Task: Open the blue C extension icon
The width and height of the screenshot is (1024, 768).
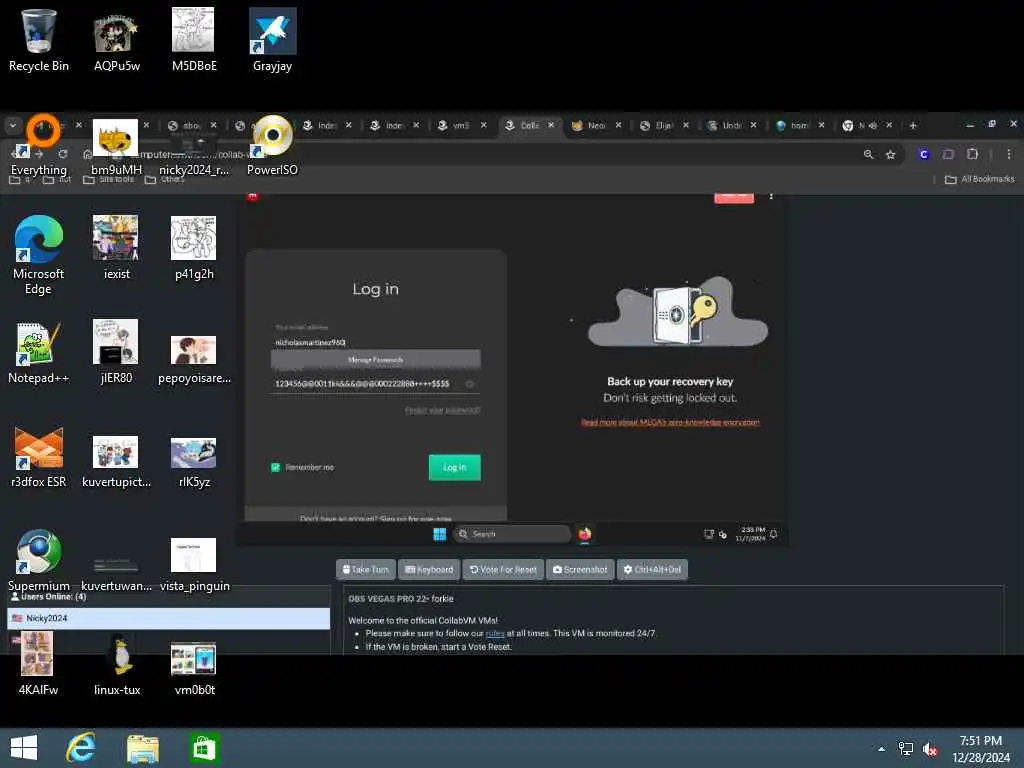Action: click(923, 154)
